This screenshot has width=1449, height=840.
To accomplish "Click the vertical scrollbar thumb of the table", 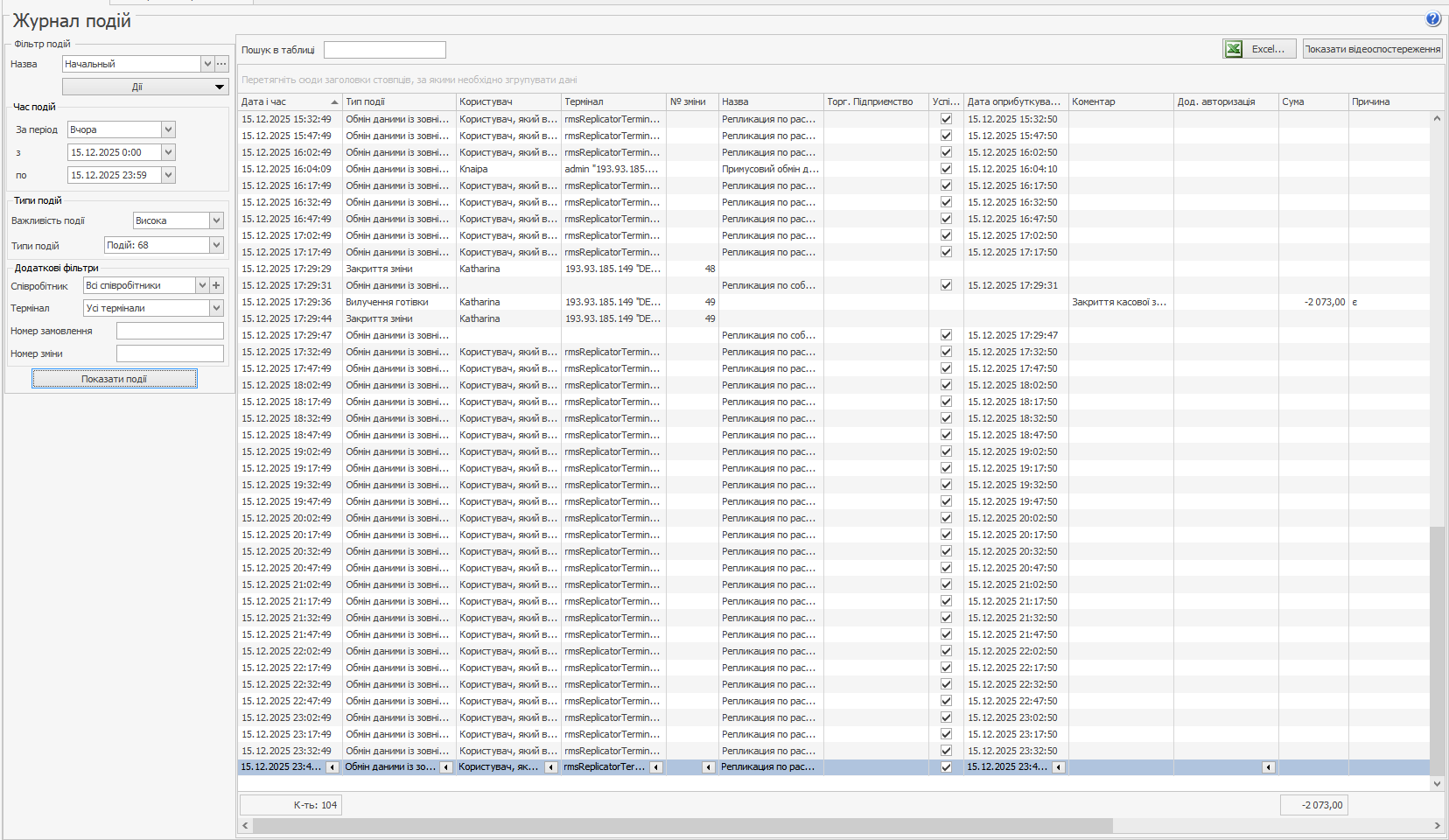I will click(x=1437, y=647).
